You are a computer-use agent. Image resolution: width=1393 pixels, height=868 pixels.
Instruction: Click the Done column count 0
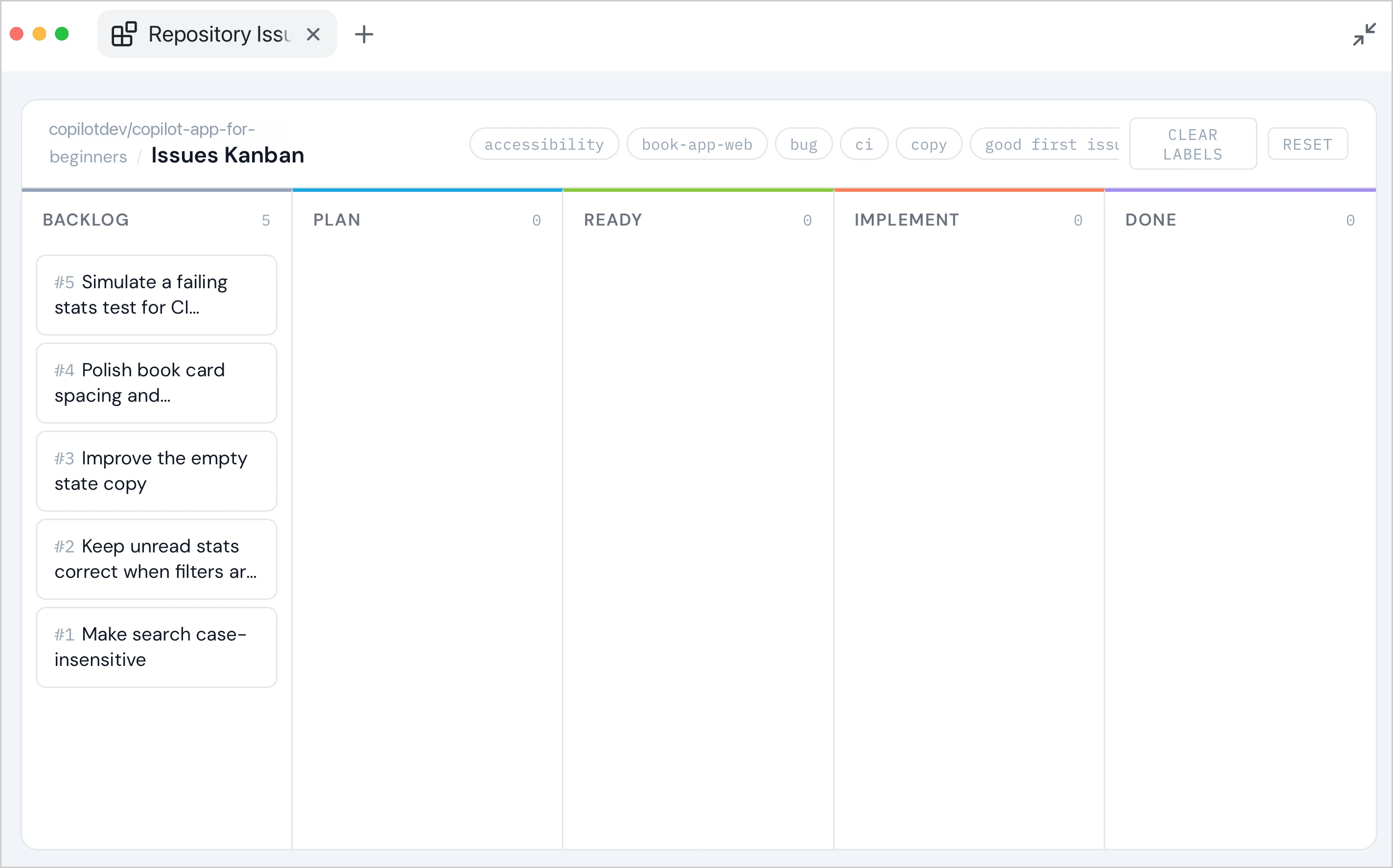pyautogui.click(x=1350, y=221)
